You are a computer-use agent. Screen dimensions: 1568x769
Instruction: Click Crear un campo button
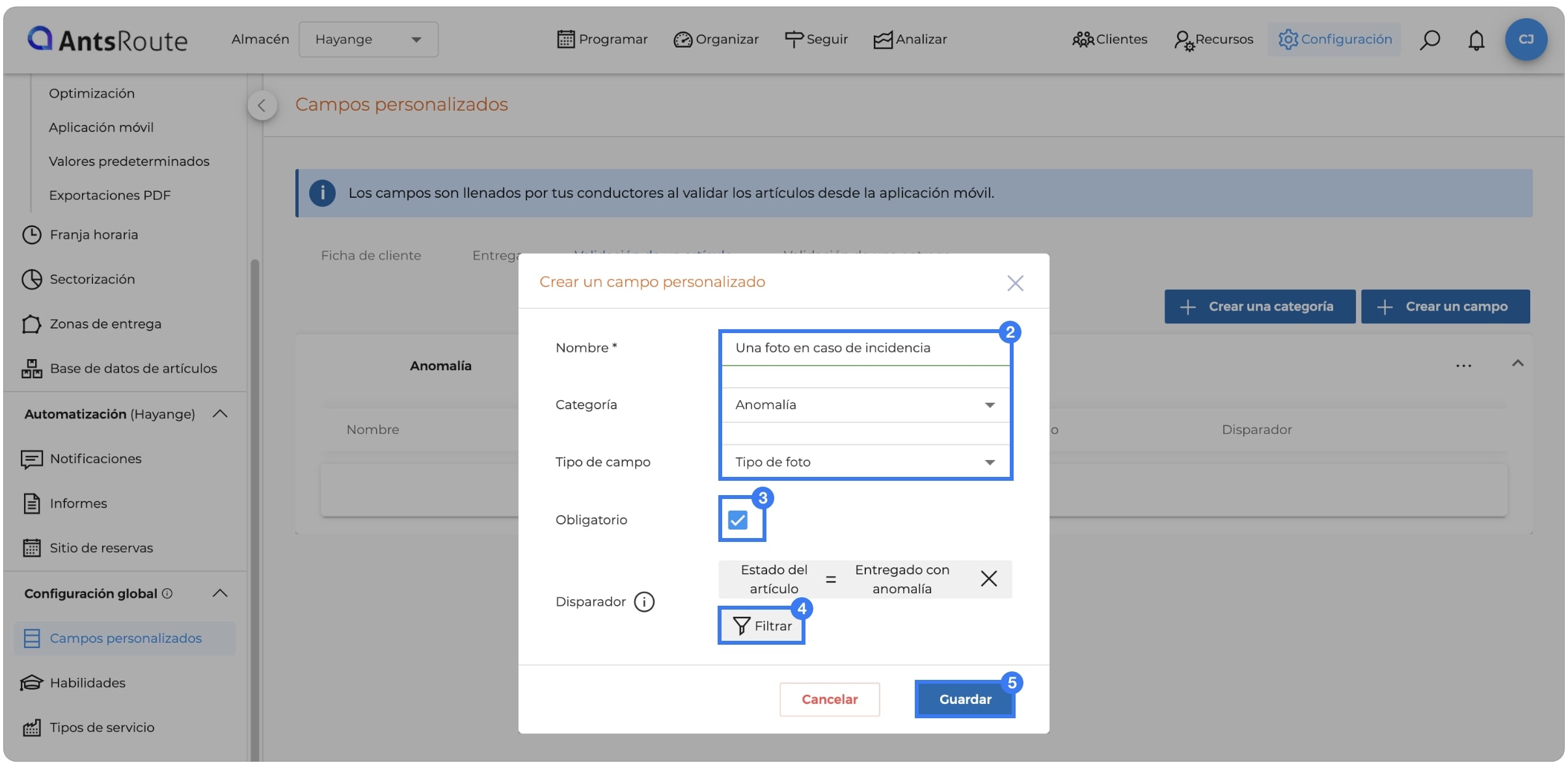pyautogui.click(x=1445, y=306)
